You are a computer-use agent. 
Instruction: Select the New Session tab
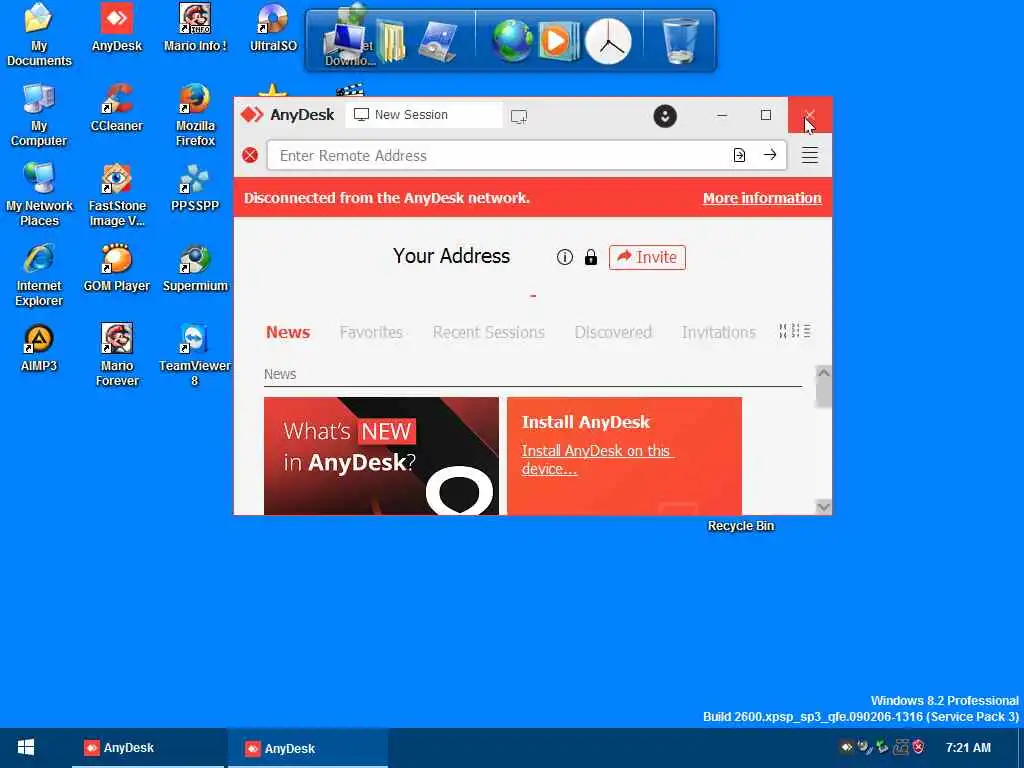(x=424, y=115)
